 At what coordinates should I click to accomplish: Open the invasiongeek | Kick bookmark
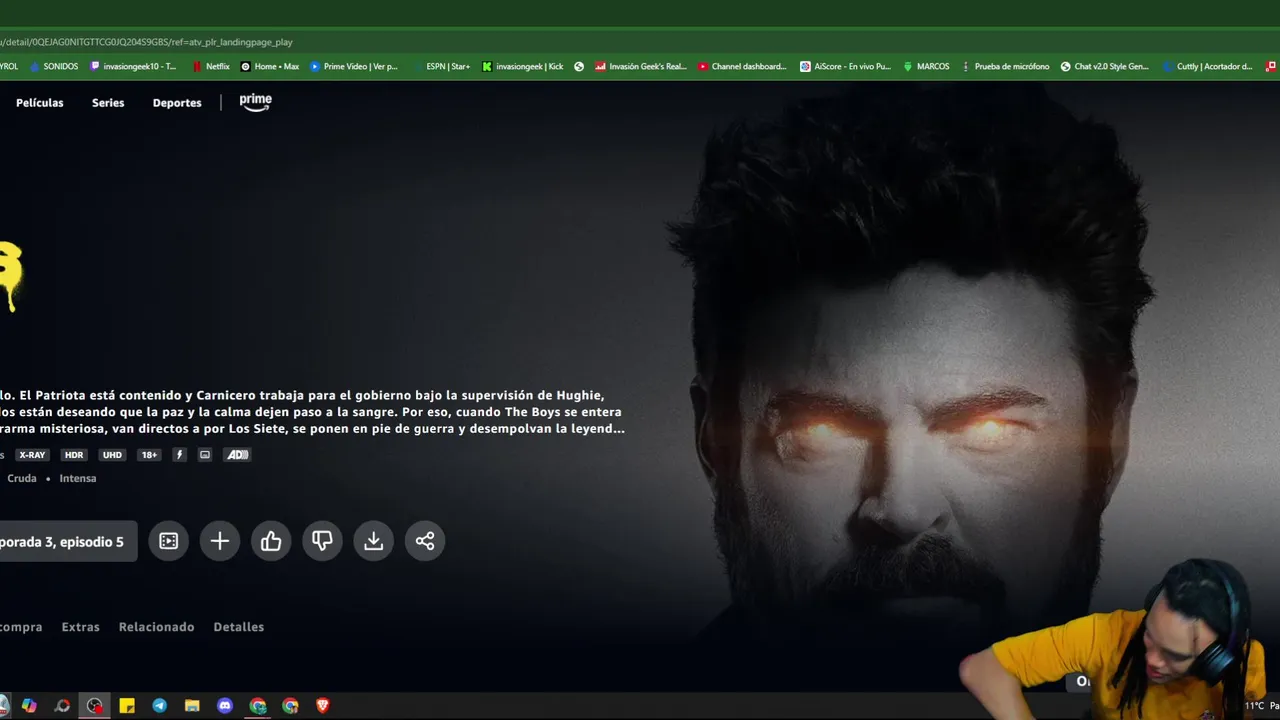point(523,67)
